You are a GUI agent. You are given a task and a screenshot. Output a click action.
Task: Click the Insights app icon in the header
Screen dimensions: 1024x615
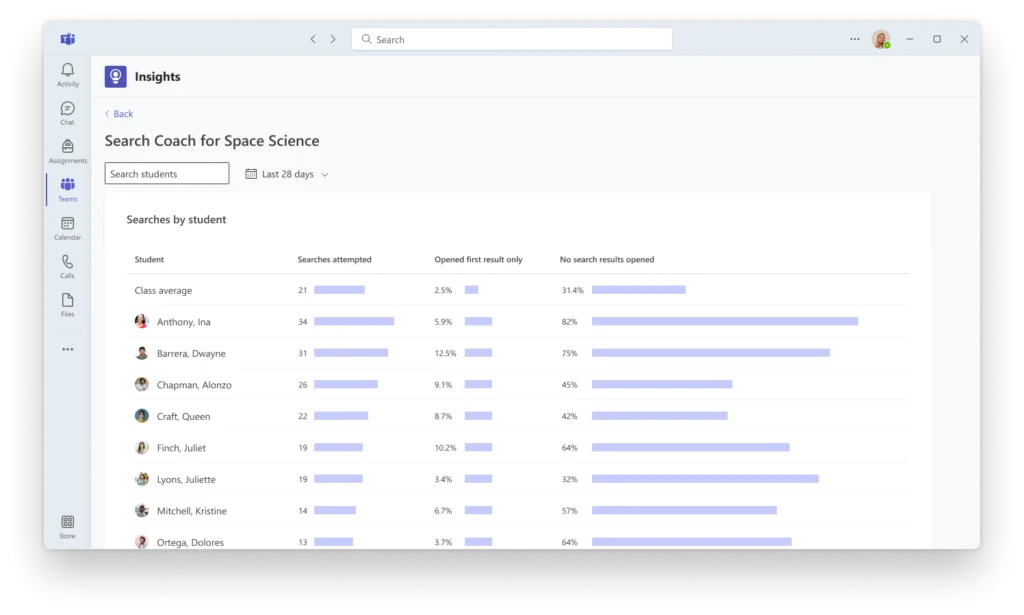(115, 76)
